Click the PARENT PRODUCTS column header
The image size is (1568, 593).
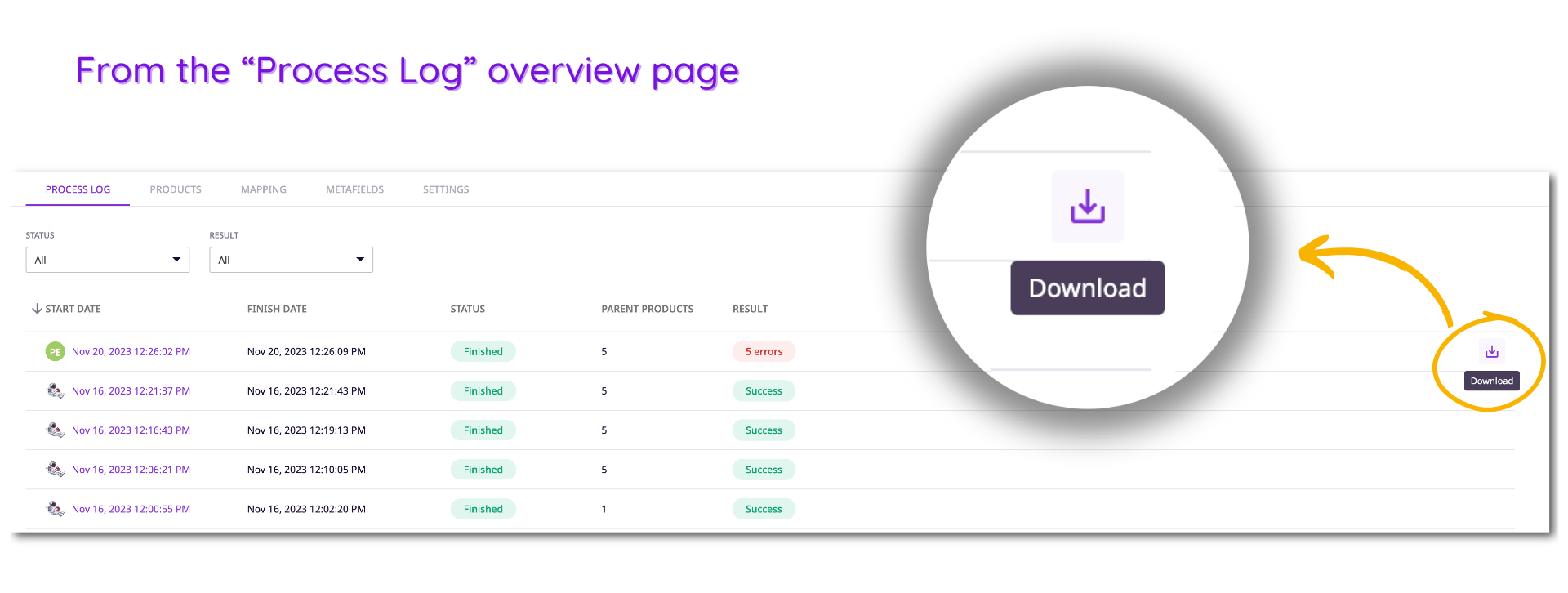point(648,309)
